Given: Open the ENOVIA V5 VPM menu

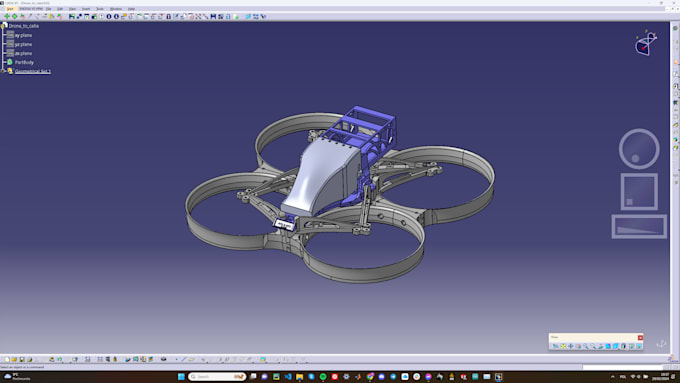Looking at the screenshot, I should [31, 9].
